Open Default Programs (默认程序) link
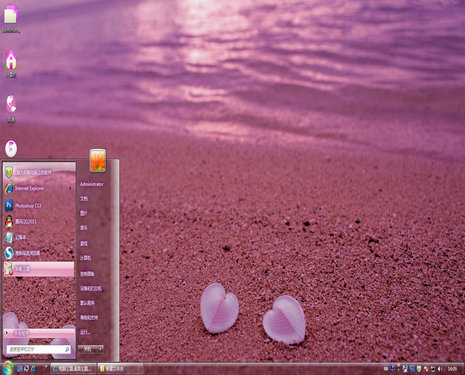465x375 pixels. click(x=87, y=303)
